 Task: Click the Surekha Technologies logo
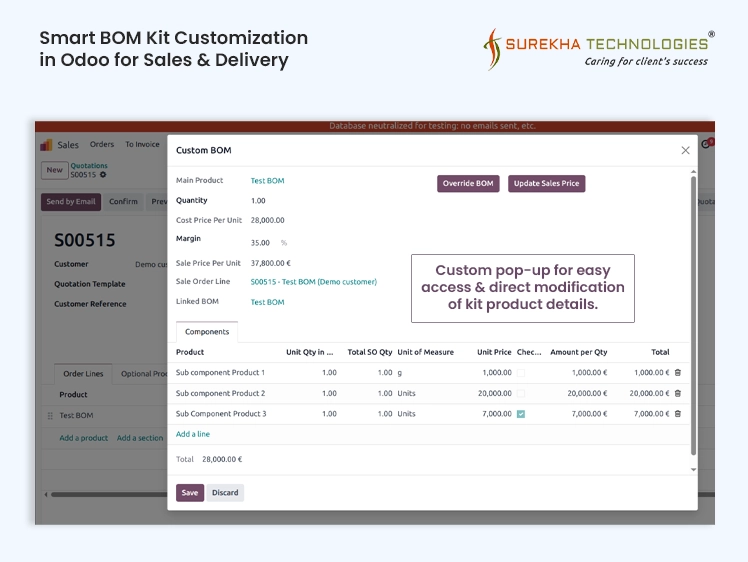[597, 47]
